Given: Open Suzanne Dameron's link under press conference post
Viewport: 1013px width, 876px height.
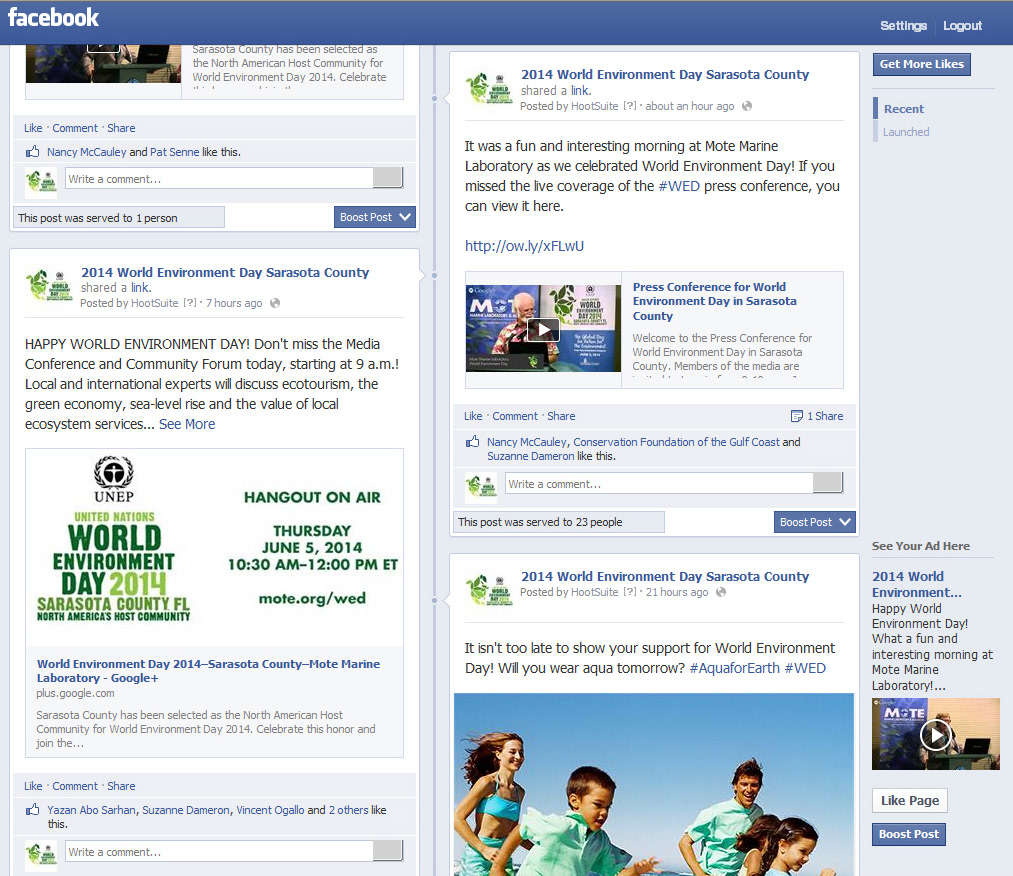Looking at the screenshot, I should pos(530,456).
